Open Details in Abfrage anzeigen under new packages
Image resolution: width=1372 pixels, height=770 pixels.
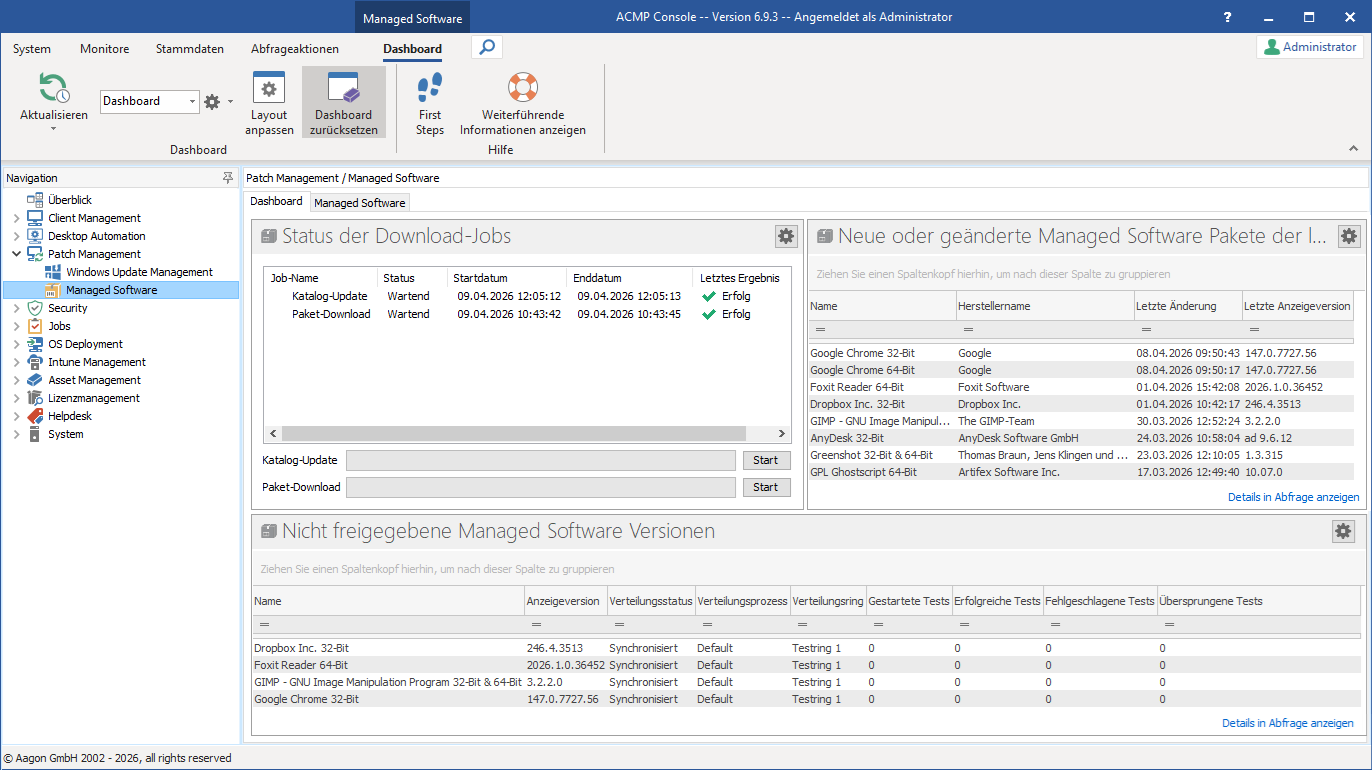click(1294, 497)
